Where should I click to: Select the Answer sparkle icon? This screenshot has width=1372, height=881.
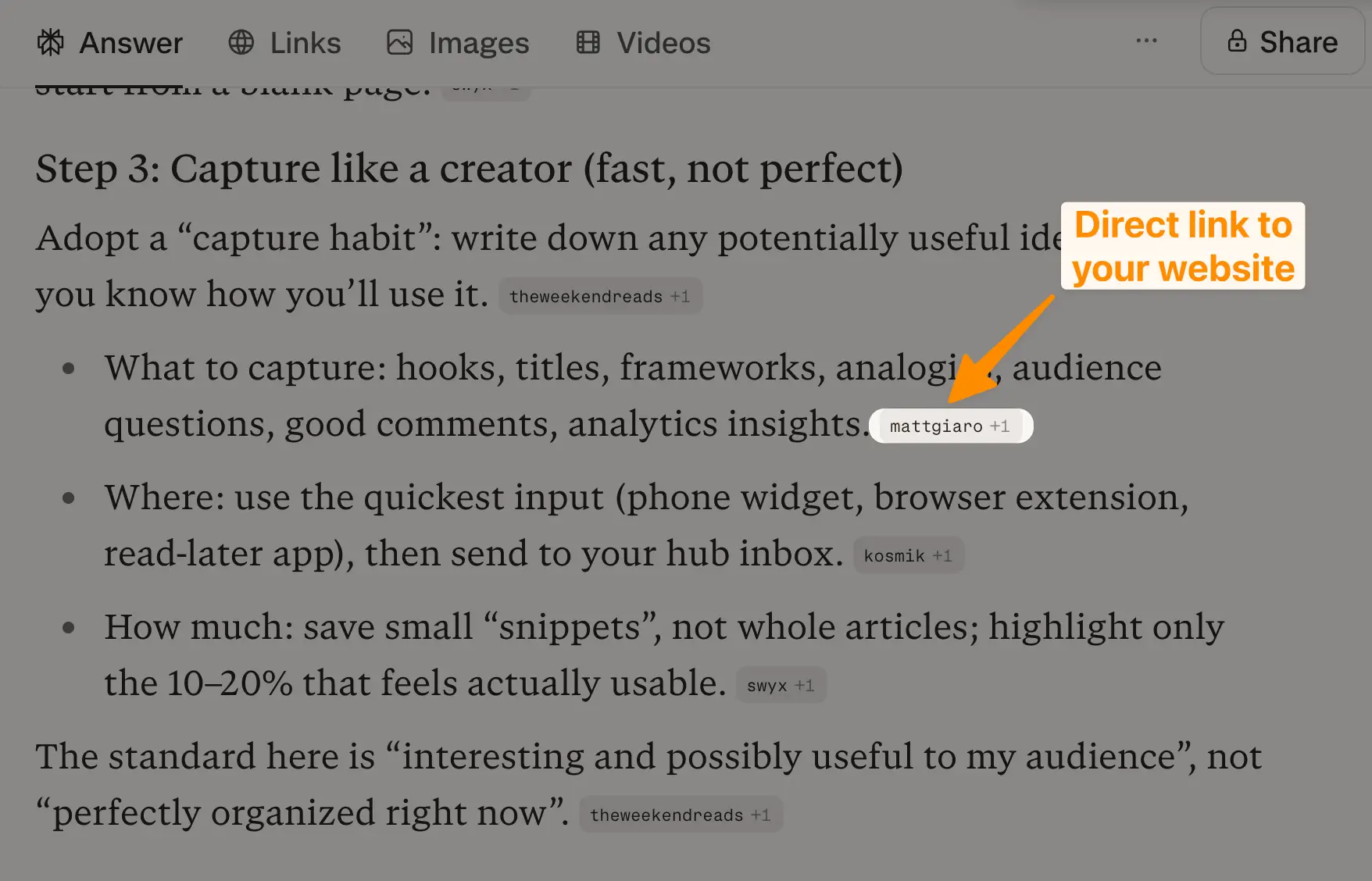click(x=52, y=42)
